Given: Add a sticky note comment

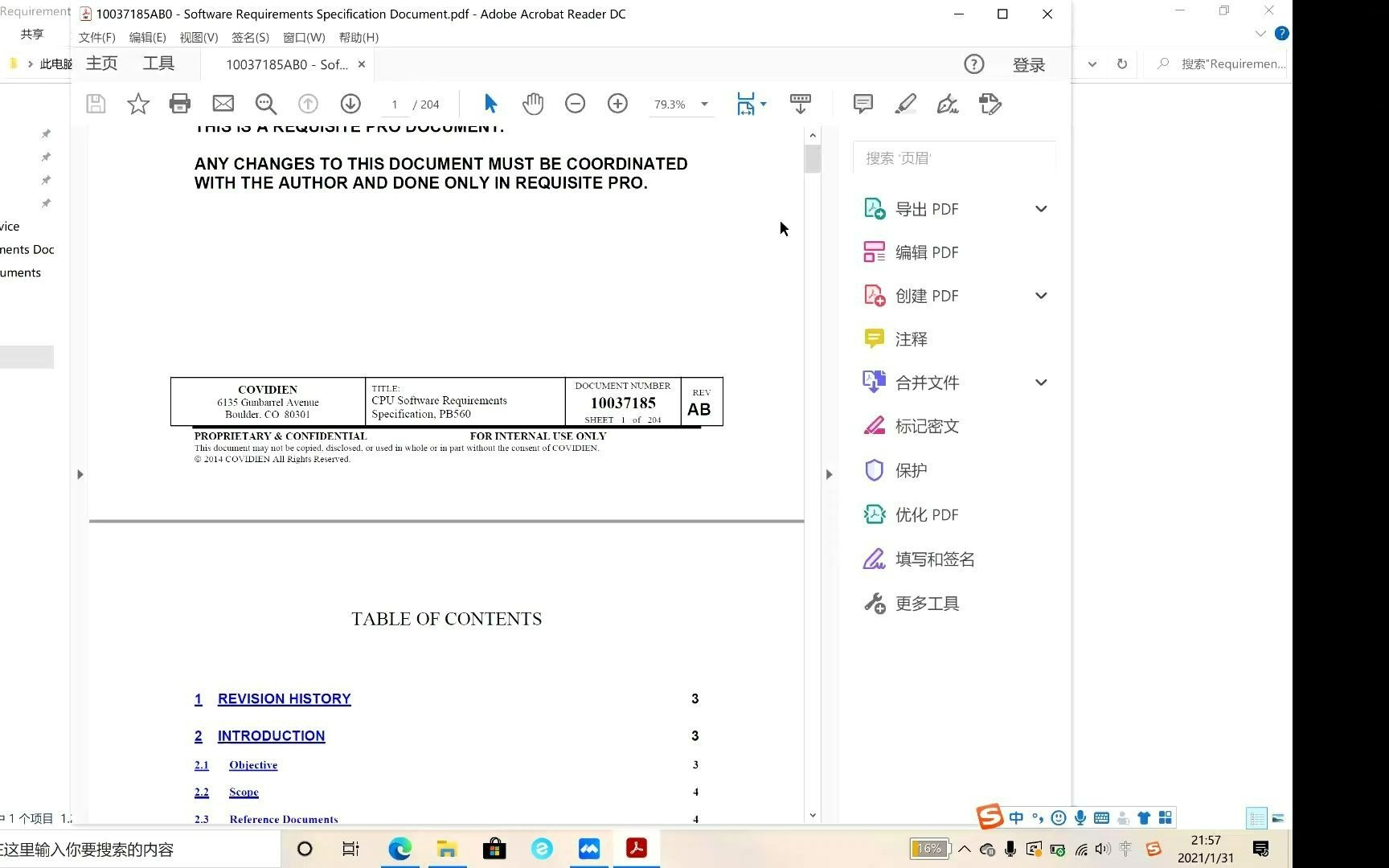Looking at the screenshot, I should click(x=863, y=104).
